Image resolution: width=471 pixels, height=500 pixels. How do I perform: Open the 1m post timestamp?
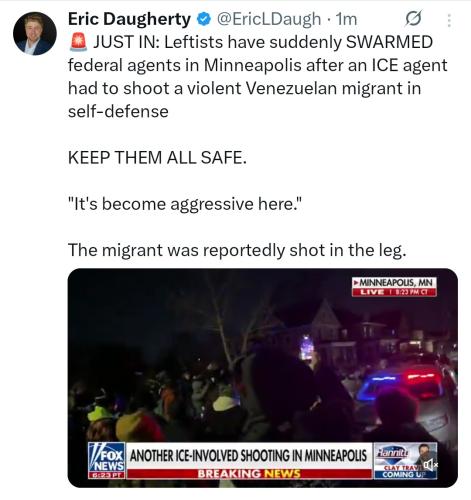(x=346, y=19)
